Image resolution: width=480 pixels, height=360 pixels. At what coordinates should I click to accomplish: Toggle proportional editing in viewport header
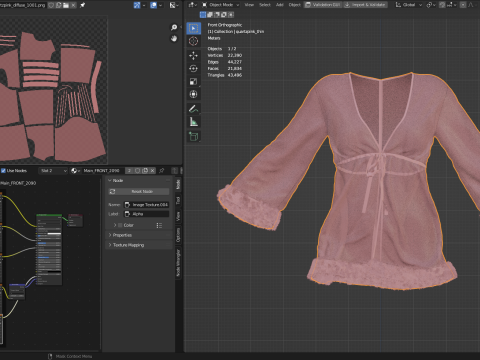point(463,5)
